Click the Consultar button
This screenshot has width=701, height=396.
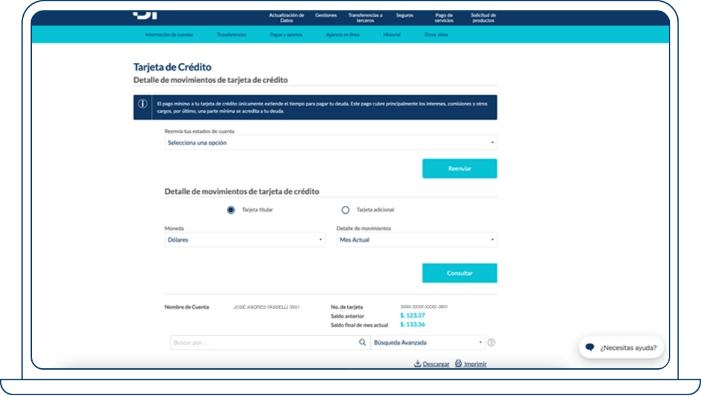(460, 273)
